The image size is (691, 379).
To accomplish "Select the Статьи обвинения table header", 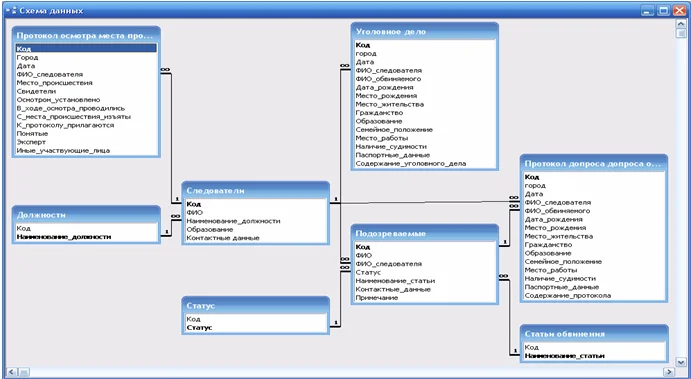I will (x=594, y=334).
